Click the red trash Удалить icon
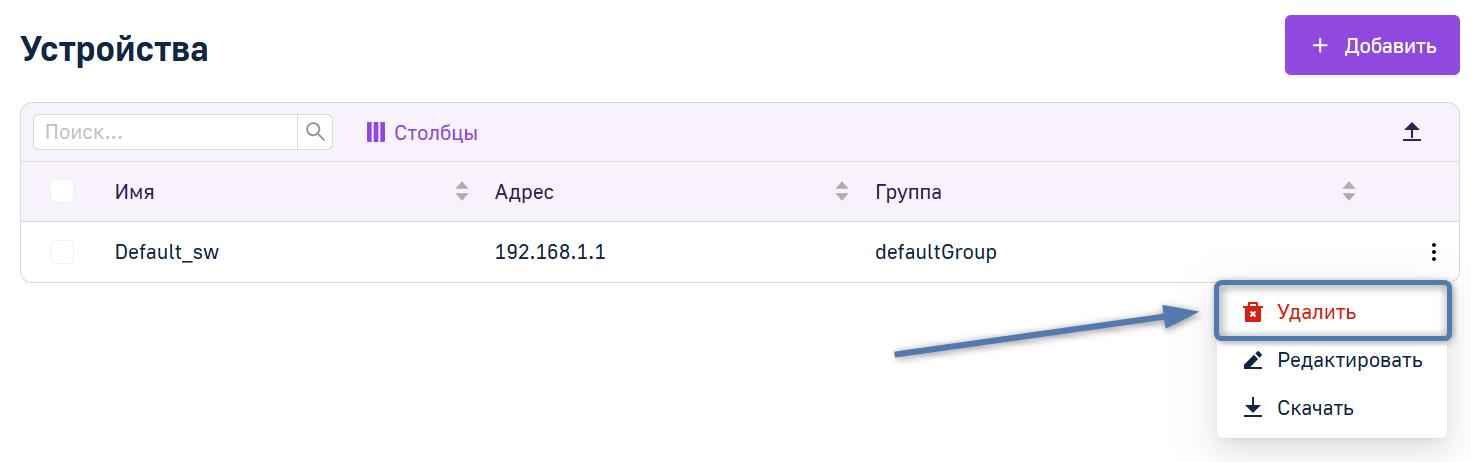This screenshot has height=462, width=1471. coord(1252,312)
